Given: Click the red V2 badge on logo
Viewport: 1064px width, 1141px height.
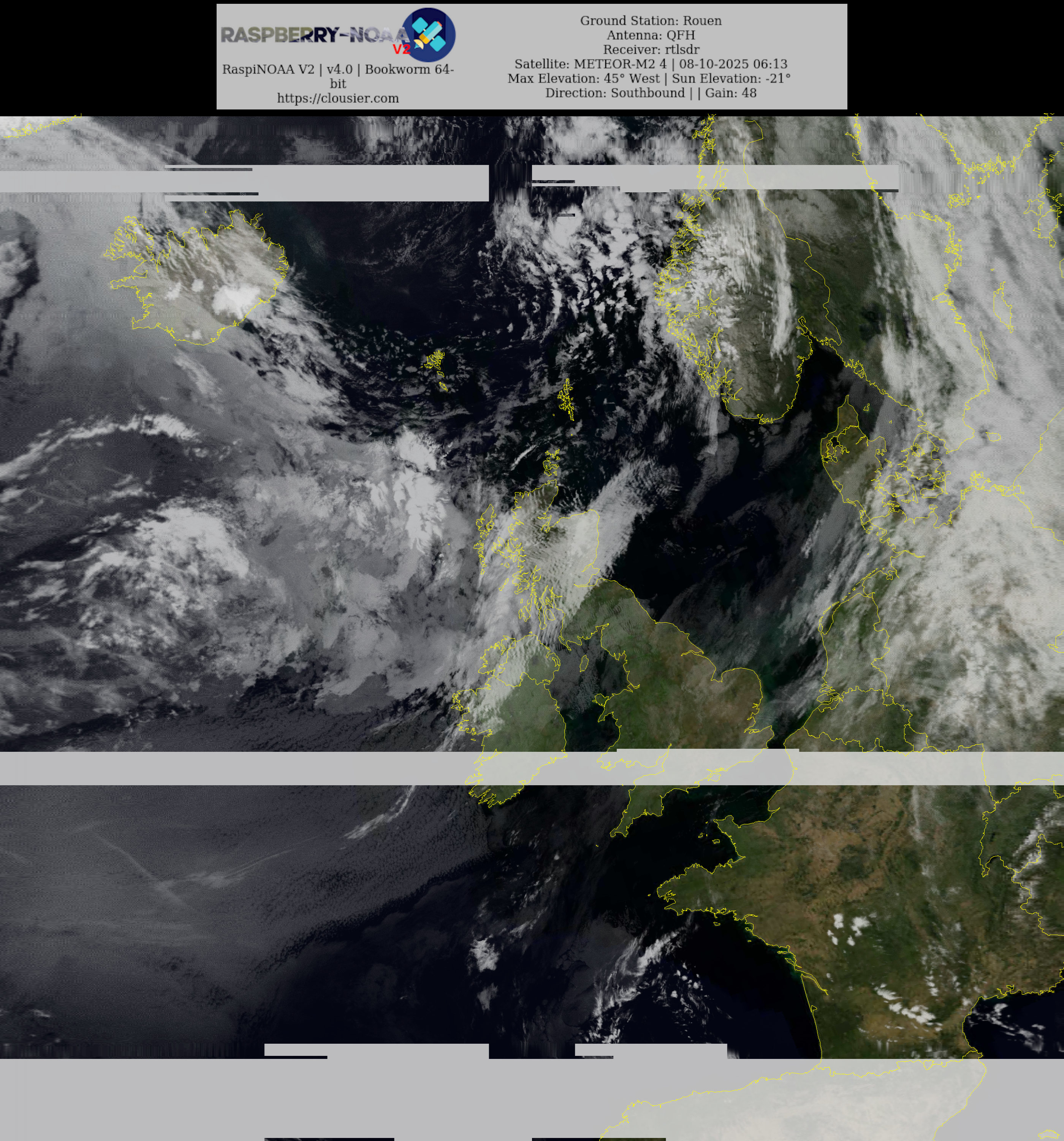Looking at the screenshot, I should coord(401,49).
